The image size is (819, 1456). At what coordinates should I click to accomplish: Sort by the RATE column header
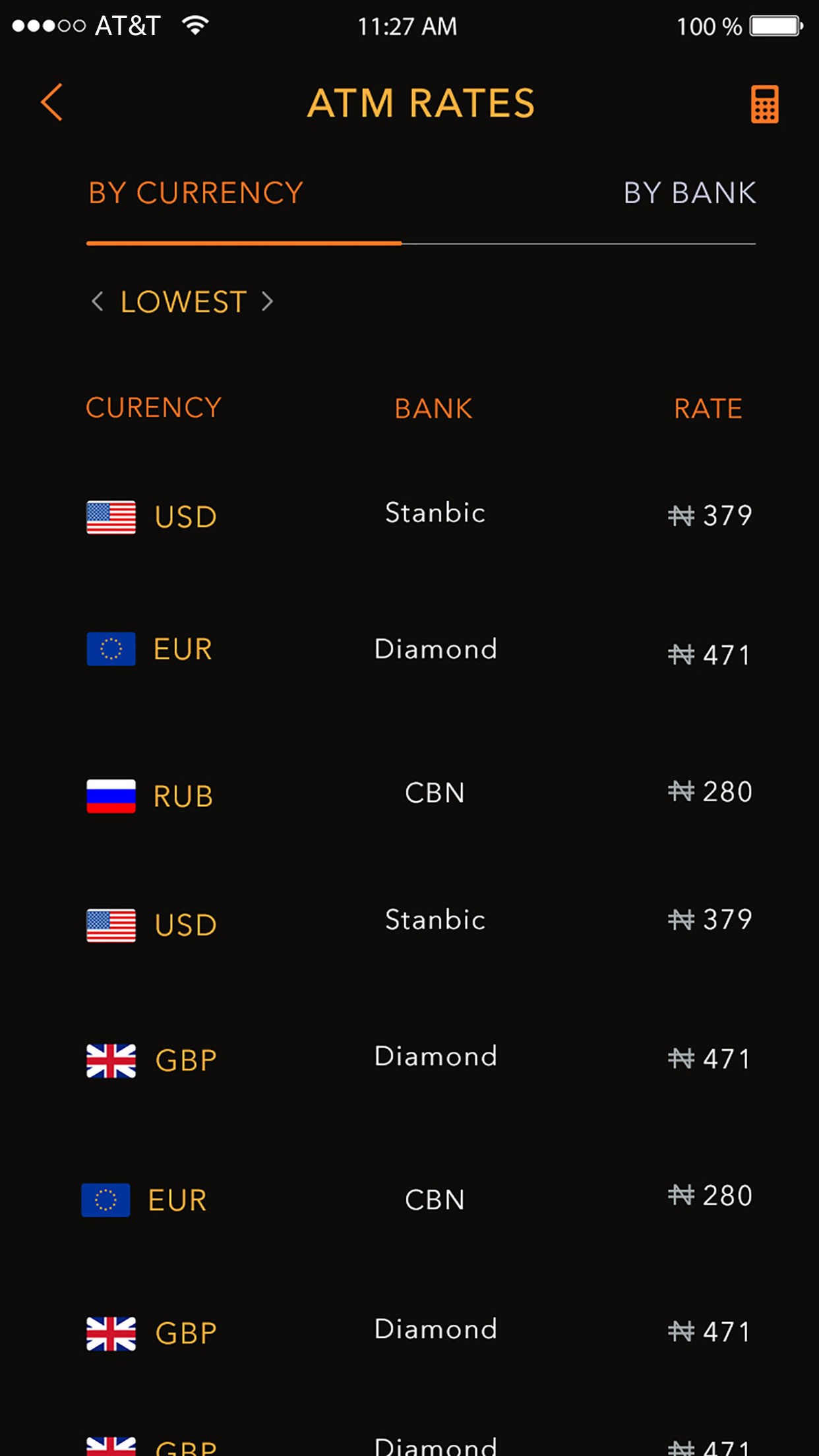click(x=708, y=408)
